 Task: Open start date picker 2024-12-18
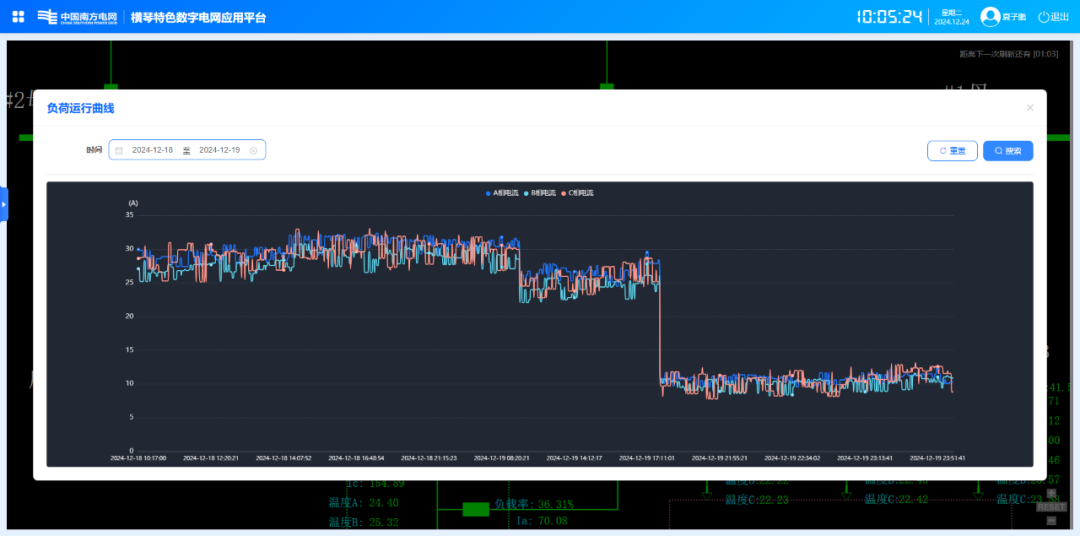pyautogui.click(x=152, y=151)
